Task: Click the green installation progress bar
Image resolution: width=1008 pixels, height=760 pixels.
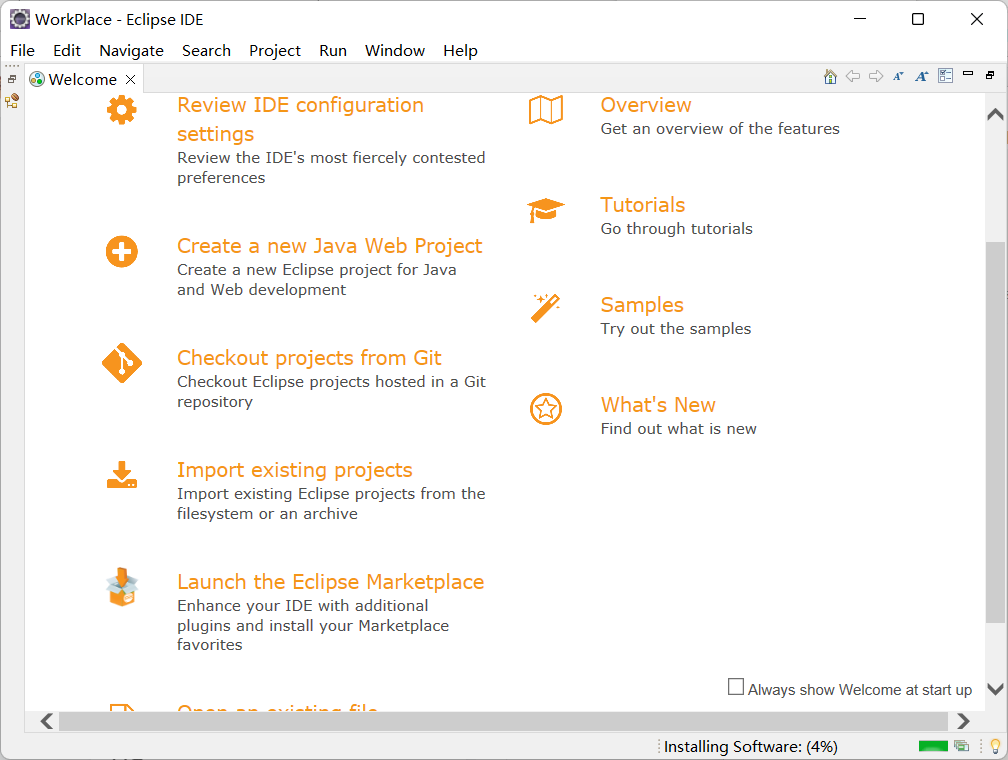Action: 933,746
